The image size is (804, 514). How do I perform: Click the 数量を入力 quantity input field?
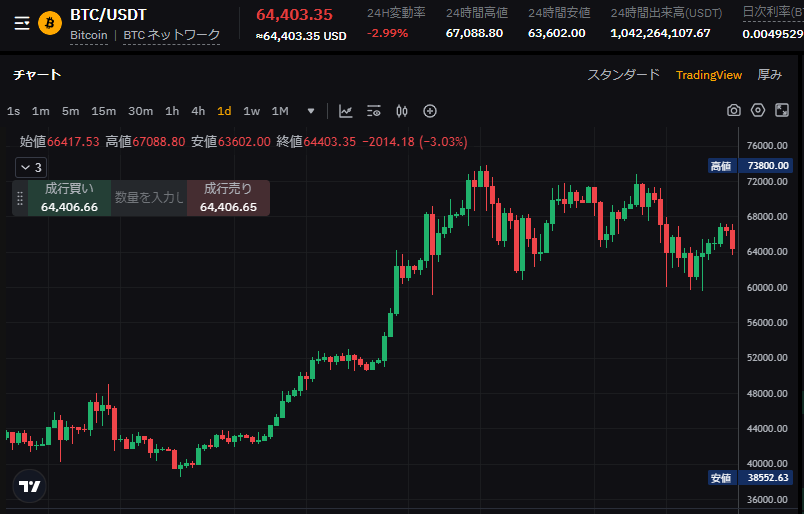[x=149, y=198]
